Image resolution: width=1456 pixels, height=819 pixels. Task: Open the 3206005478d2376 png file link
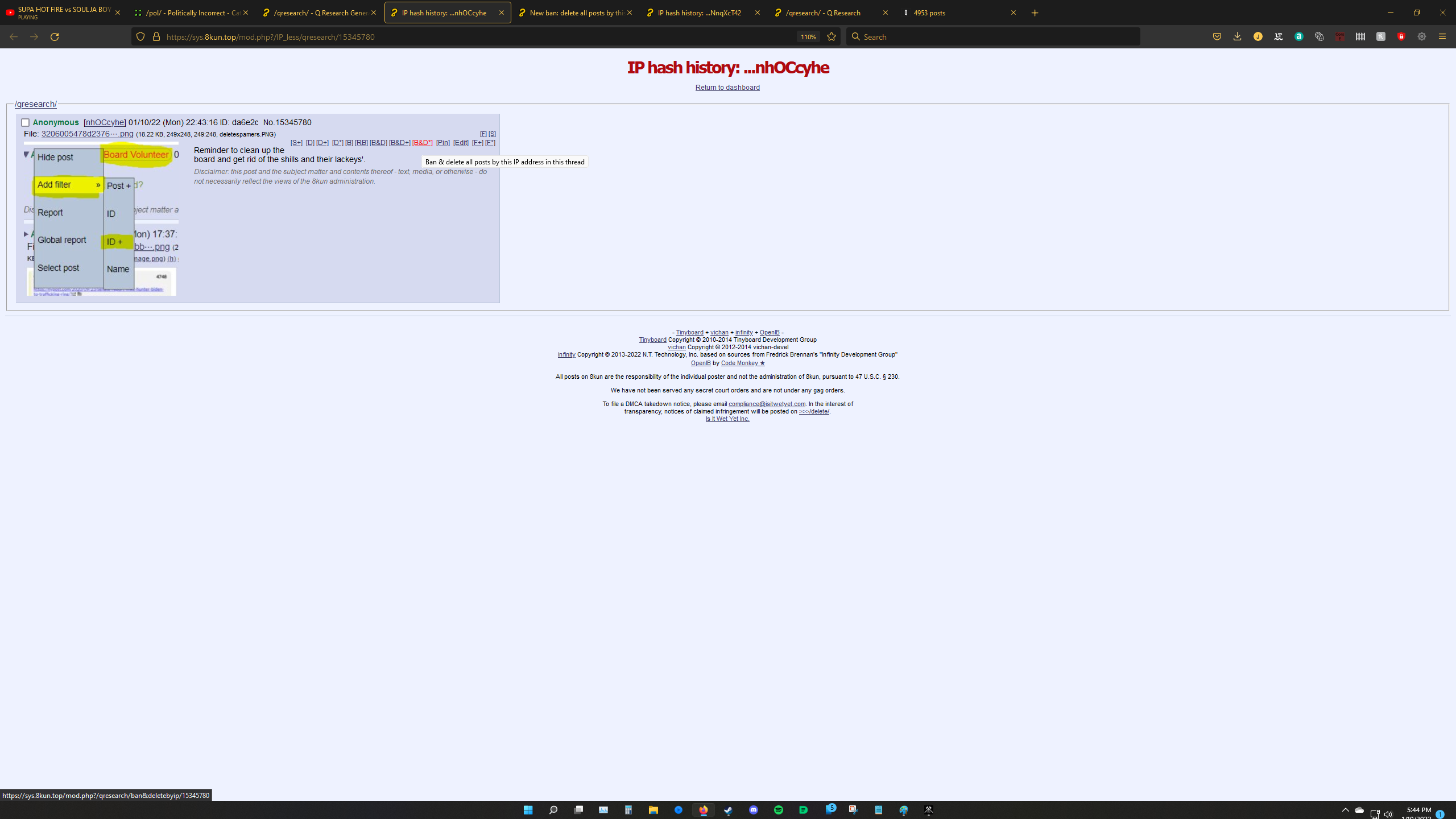[87, 134]
